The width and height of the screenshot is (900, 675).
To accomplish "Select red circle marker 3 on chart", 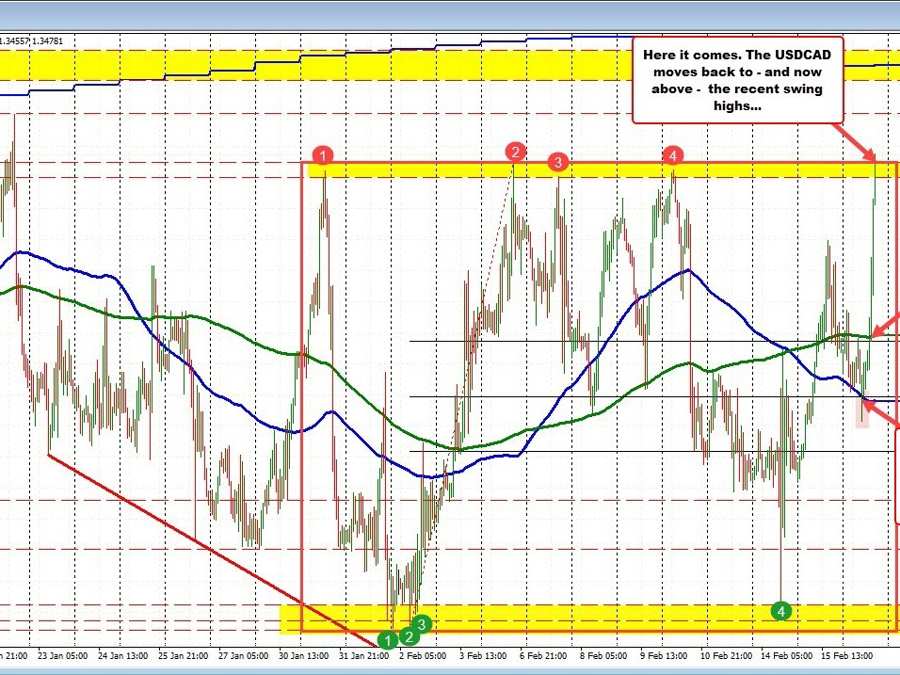I will click(x=558, y=161).
